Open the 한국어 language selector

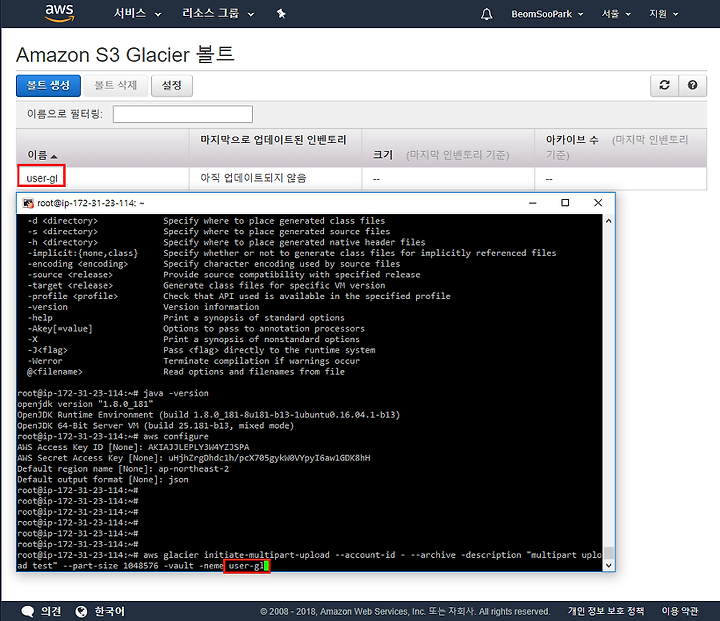coord(109,611)
